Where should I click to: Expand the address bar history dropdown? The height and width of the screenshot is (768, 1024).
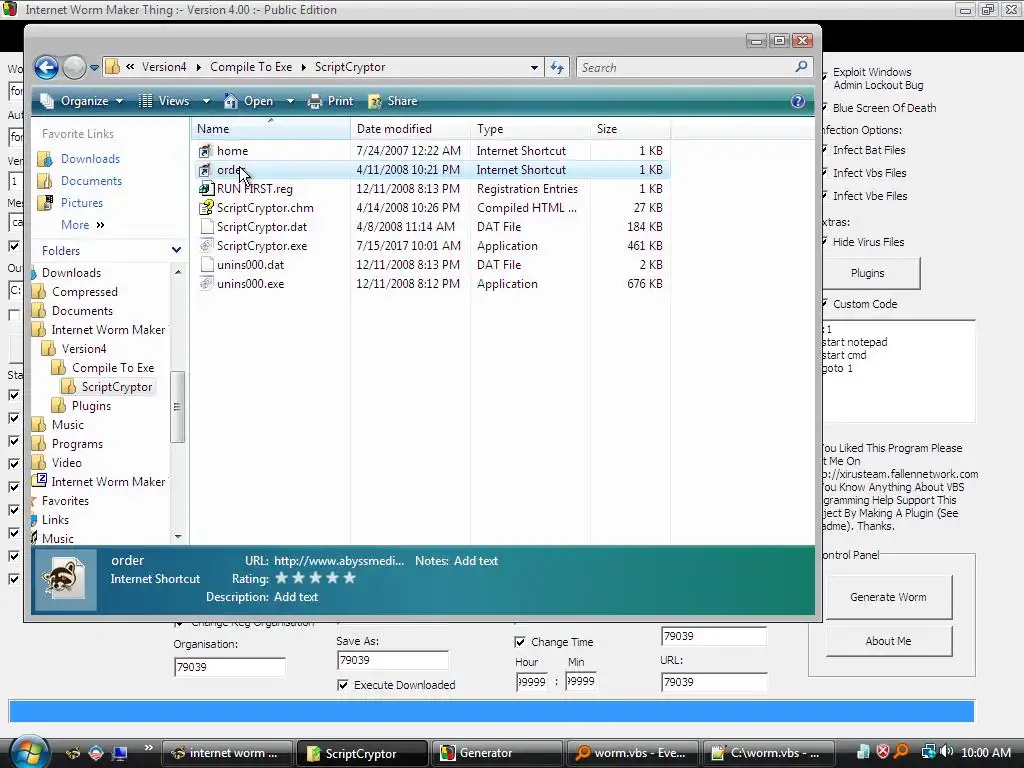(534, 67)
